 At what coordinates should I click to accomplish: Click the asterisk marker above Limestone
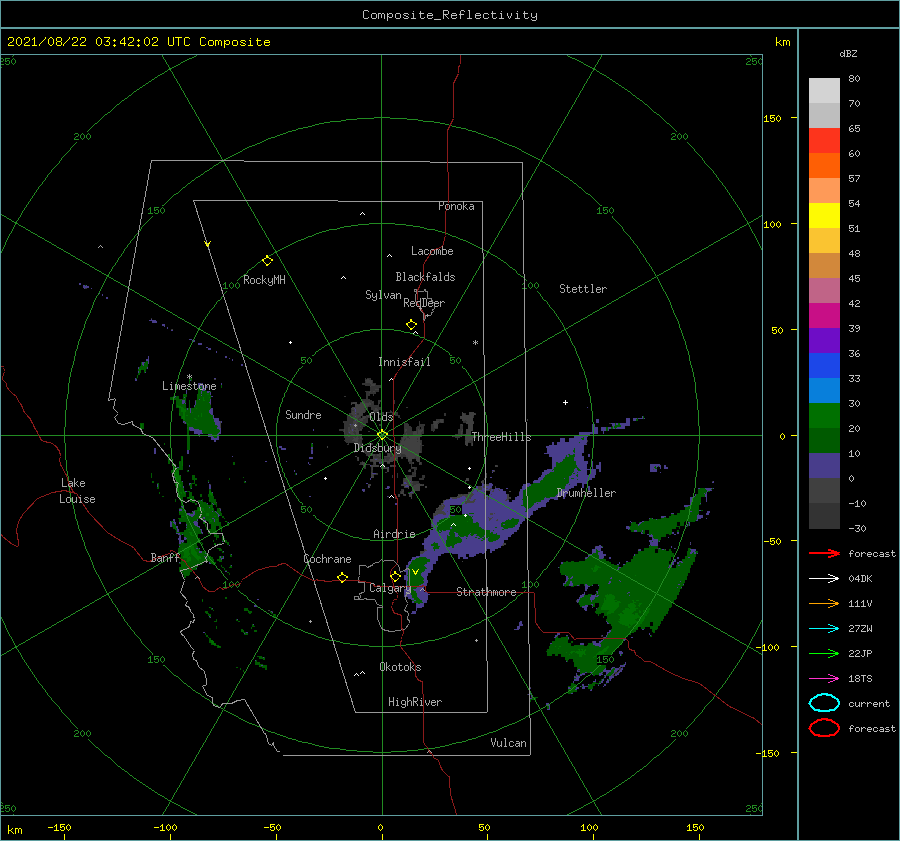click(189, 377)
